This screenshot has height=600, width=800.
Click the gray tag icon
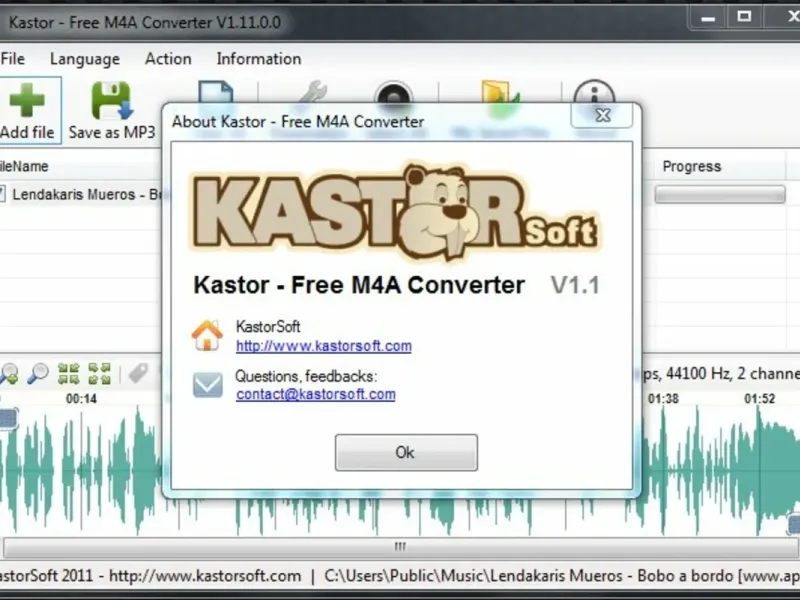138,374
